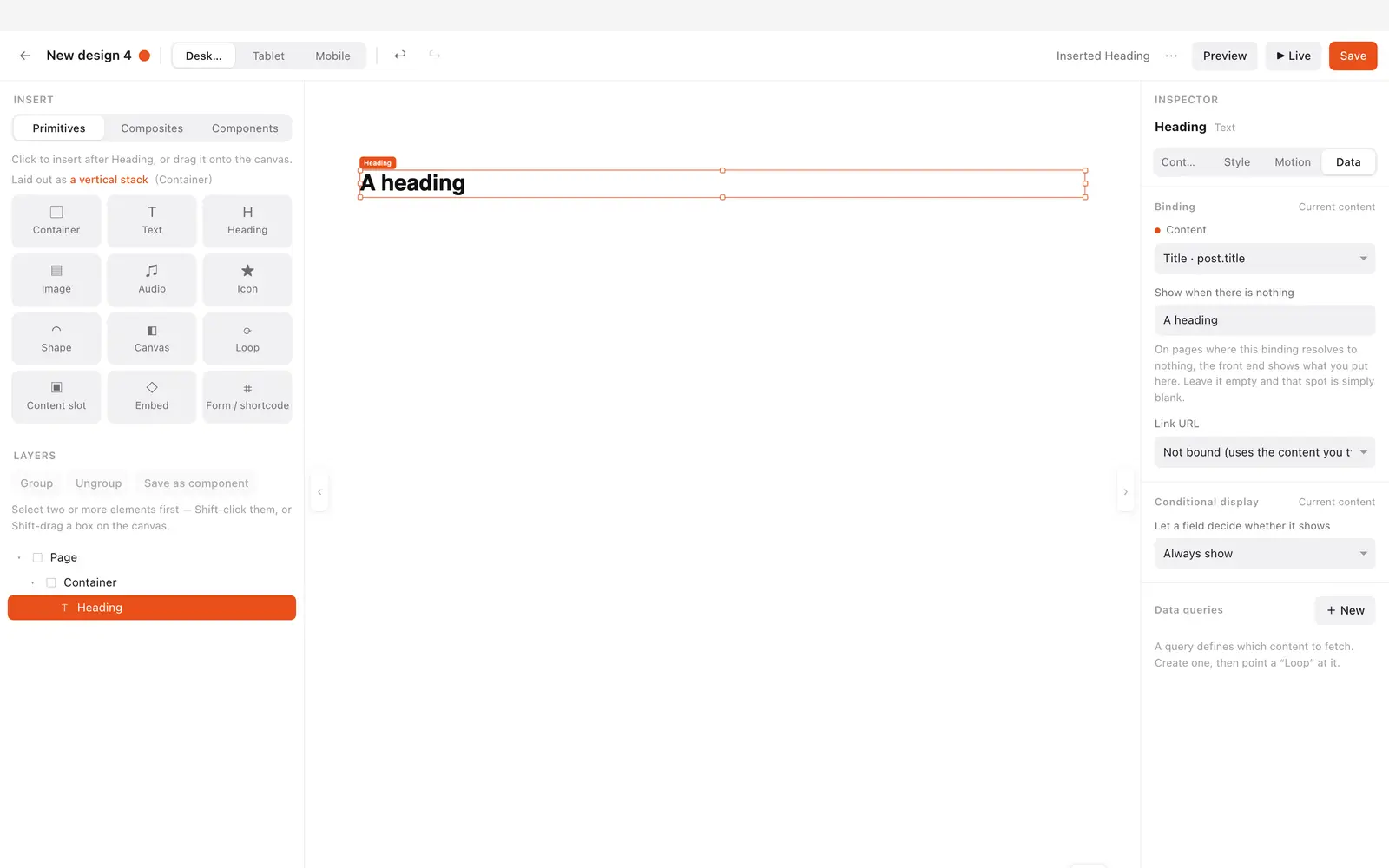Viewport: 1389px width, 868px height.
Task: Insert a Form / shortcode primitive
Action: [x=247, y=397]
